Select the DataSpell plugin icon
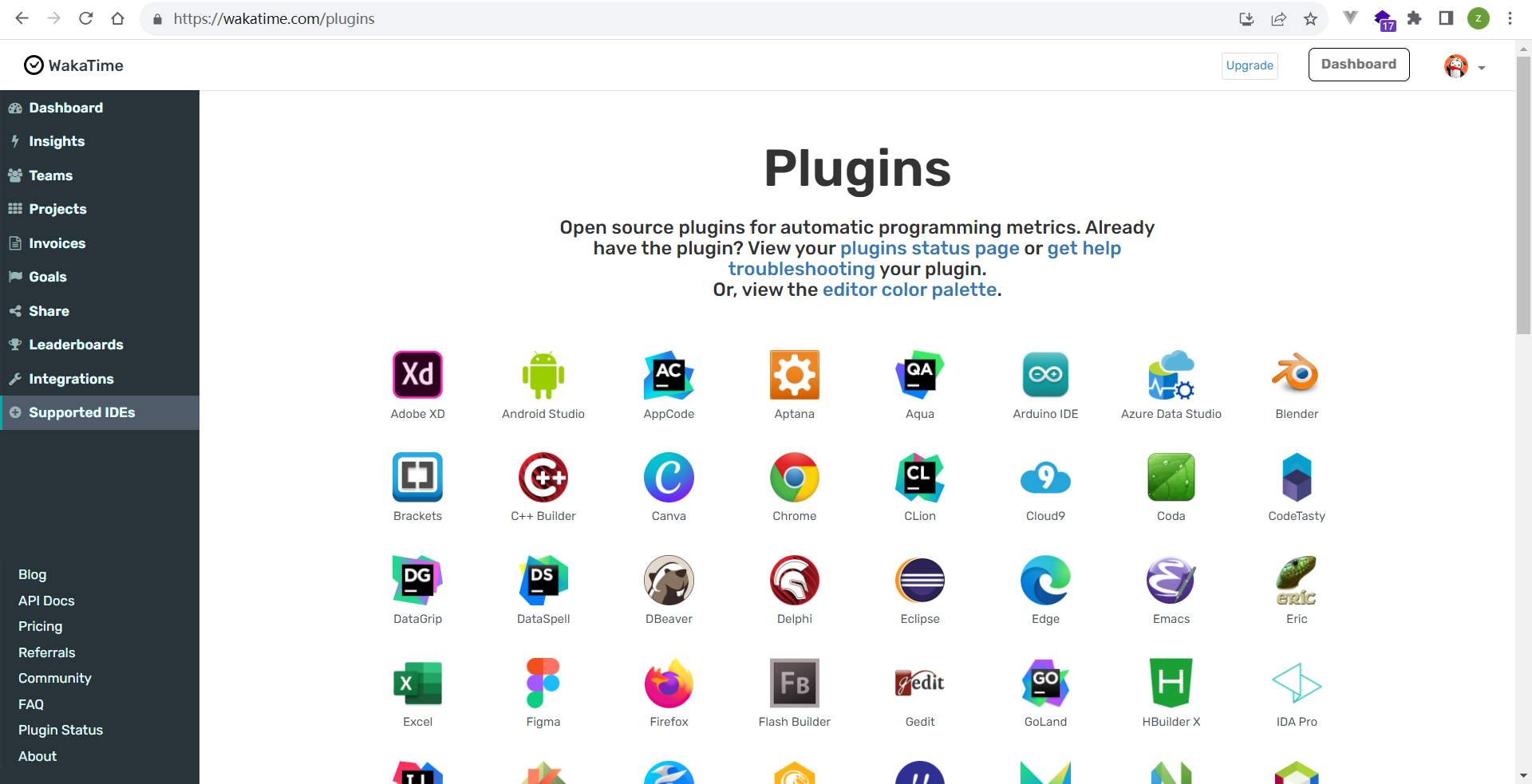Image resolution: width=1532 pixels, height=784 pixels. coord(543,580)
